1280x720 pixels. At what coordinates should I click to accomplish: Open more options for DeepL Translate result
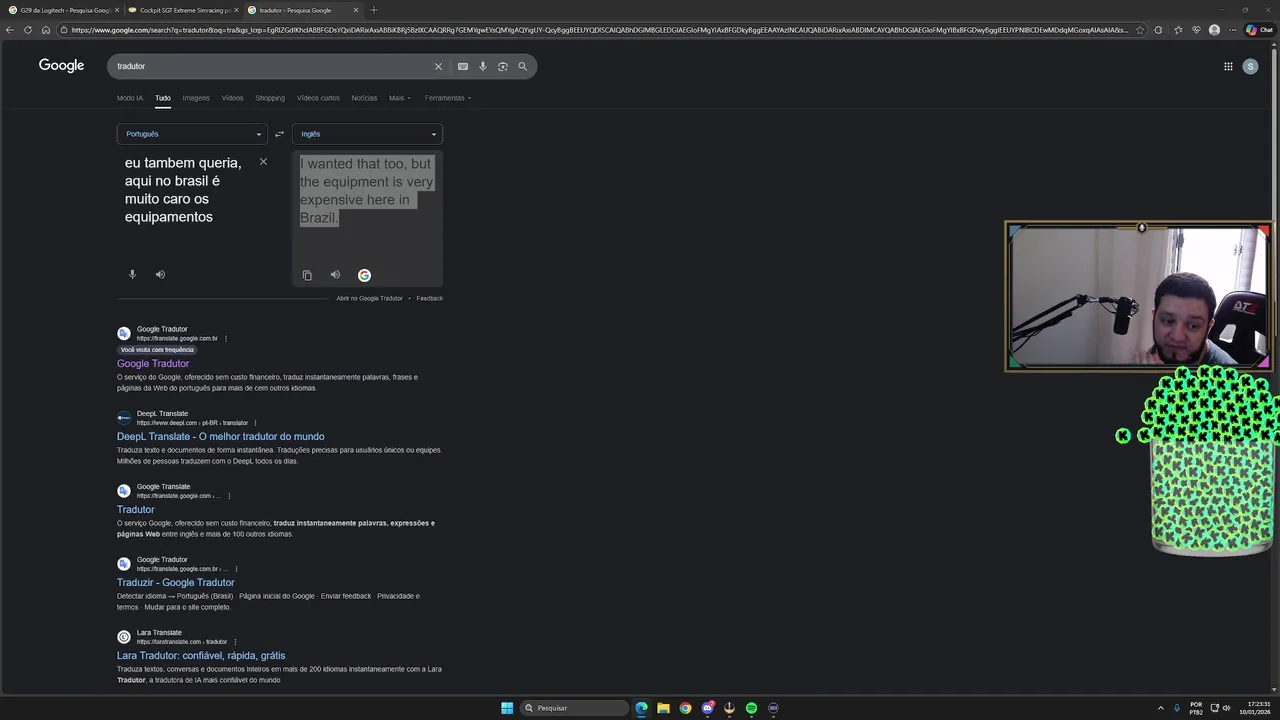point(255,423)
